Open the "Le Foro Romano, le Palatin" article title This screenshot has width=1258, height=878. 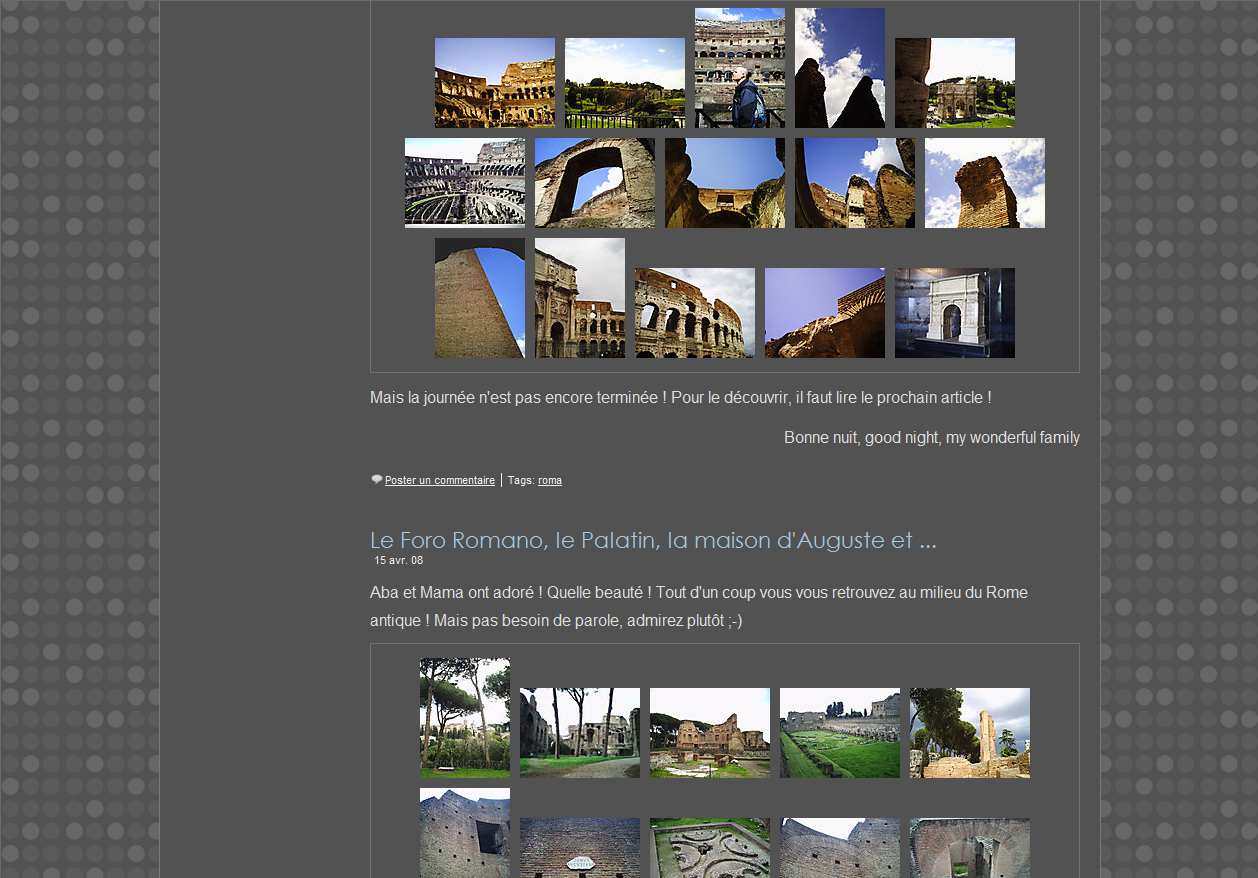(652, 541)
